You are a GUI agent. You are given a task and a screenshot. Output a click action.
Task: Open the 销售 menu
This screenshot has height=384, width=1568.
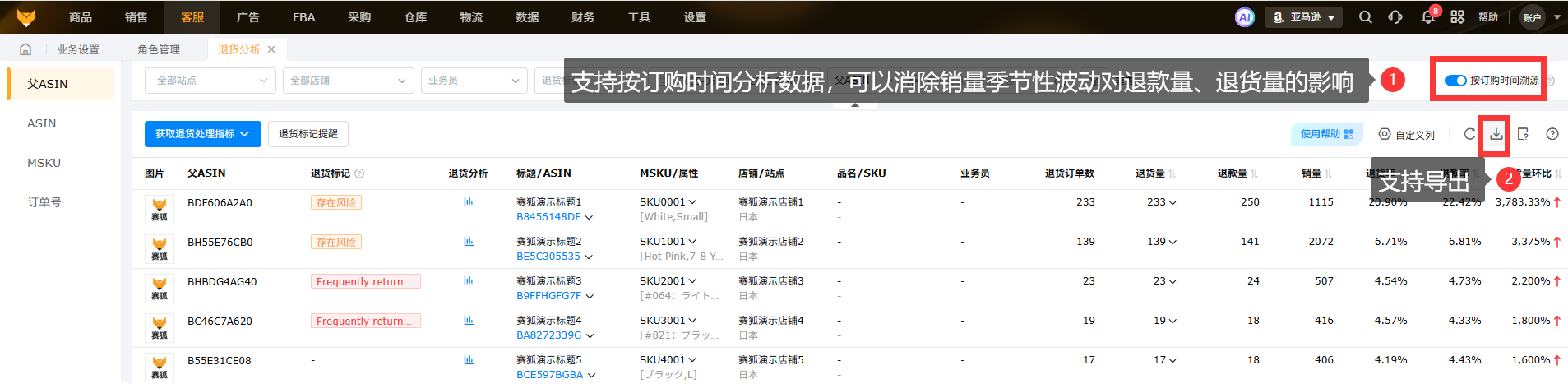(x=136, y=17)
